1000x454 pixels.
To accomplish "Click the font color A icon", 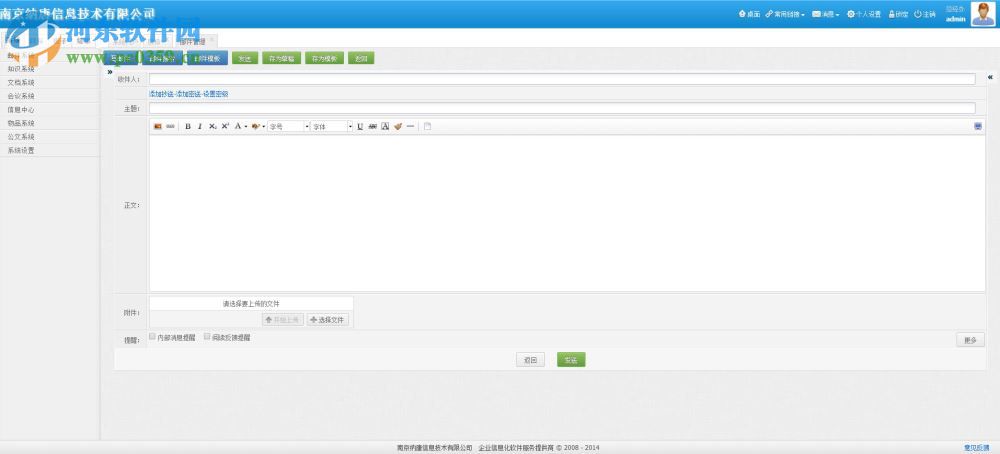I will click(238, 127).
